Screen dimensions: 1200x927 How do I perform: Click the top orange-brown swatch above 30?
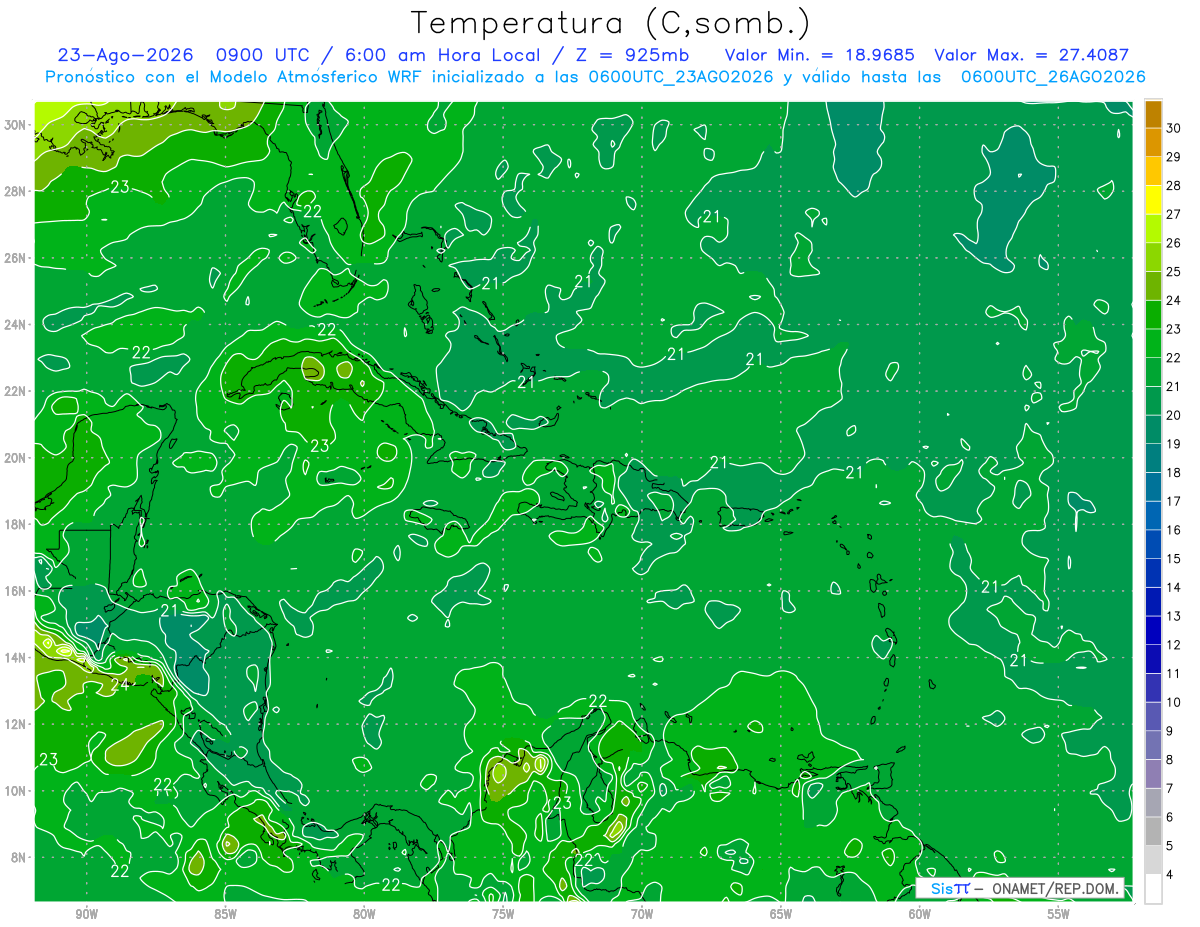click(x=1153, y=114)
